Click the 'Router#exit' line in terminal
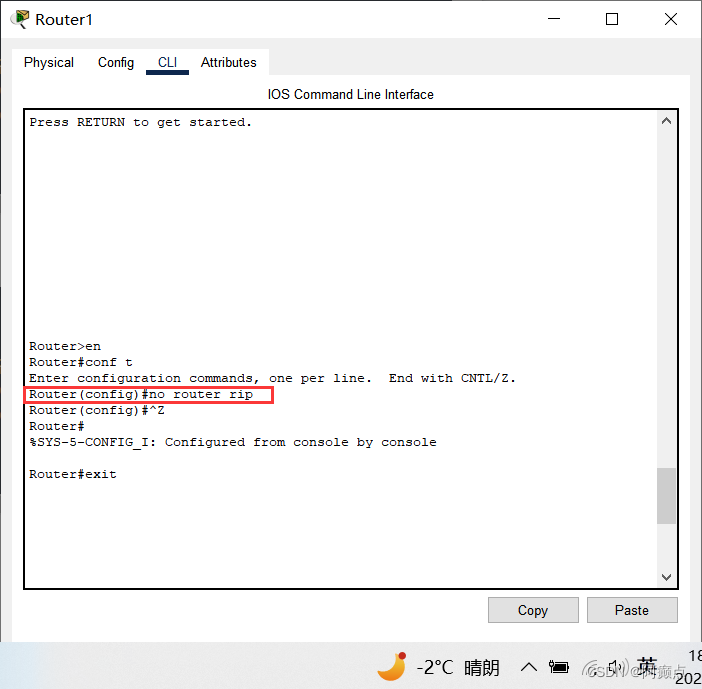The width and height of the screenshot is (702, 689). pyautogui.click(x=73, y=474)
